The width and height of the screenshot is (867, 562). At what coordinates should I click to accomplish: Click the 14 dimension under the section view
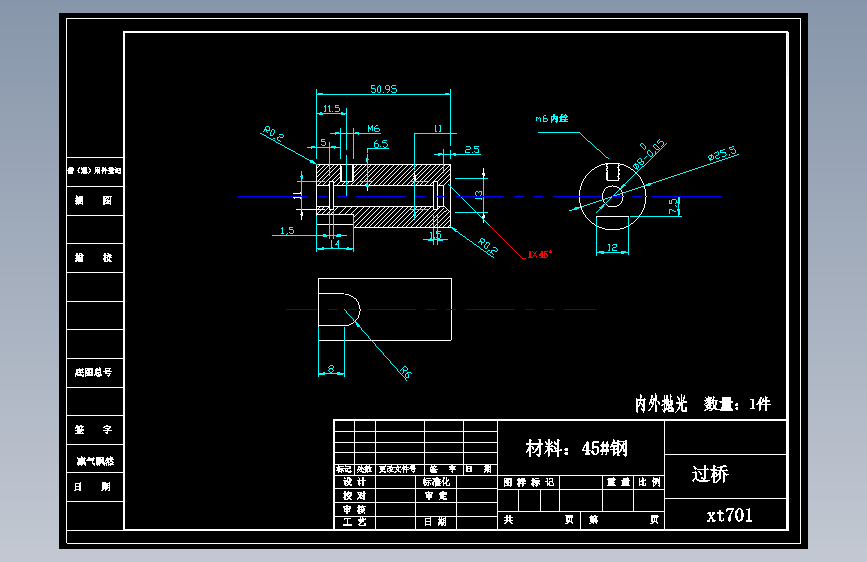pos(335,244)
